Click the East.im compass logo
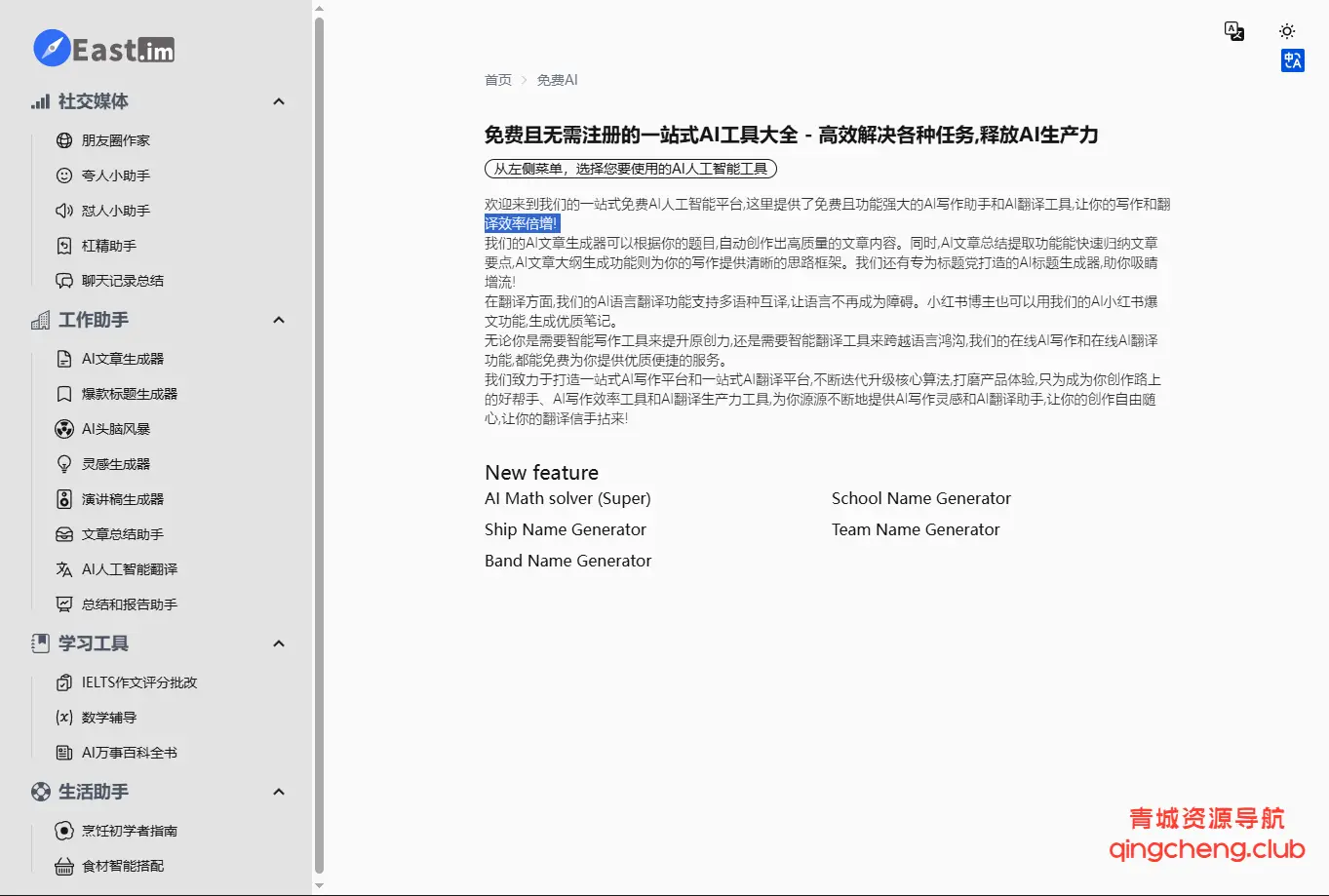 52,48
